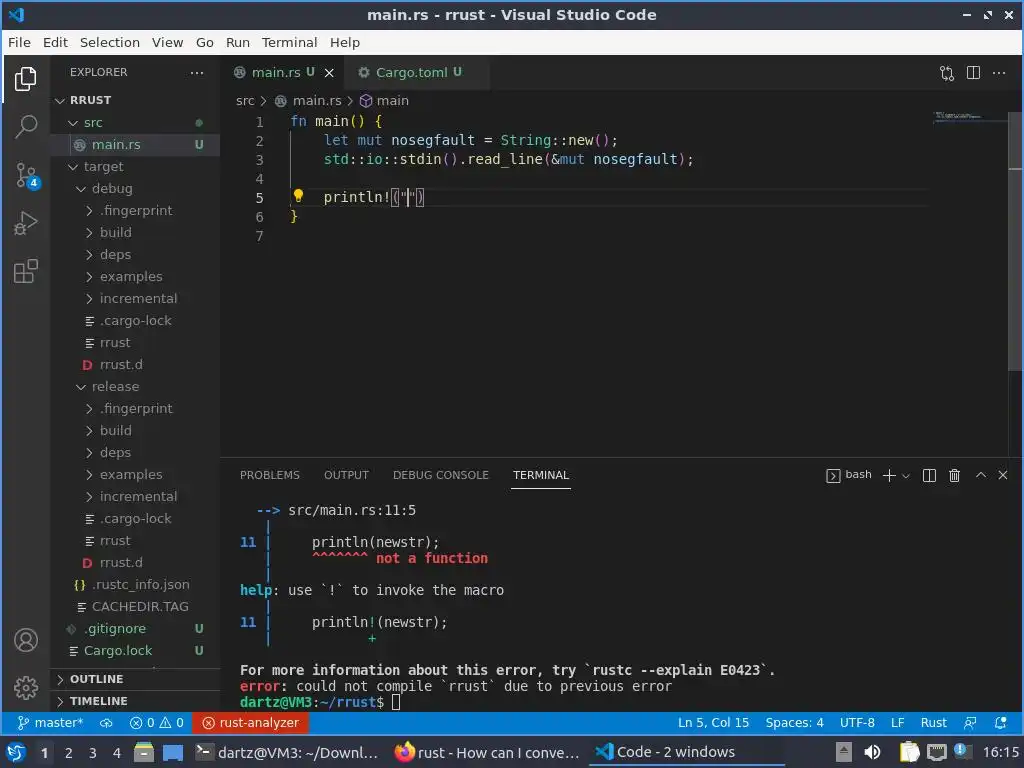Open launch terminal dropdown arrow

click(x=906, y=476)
